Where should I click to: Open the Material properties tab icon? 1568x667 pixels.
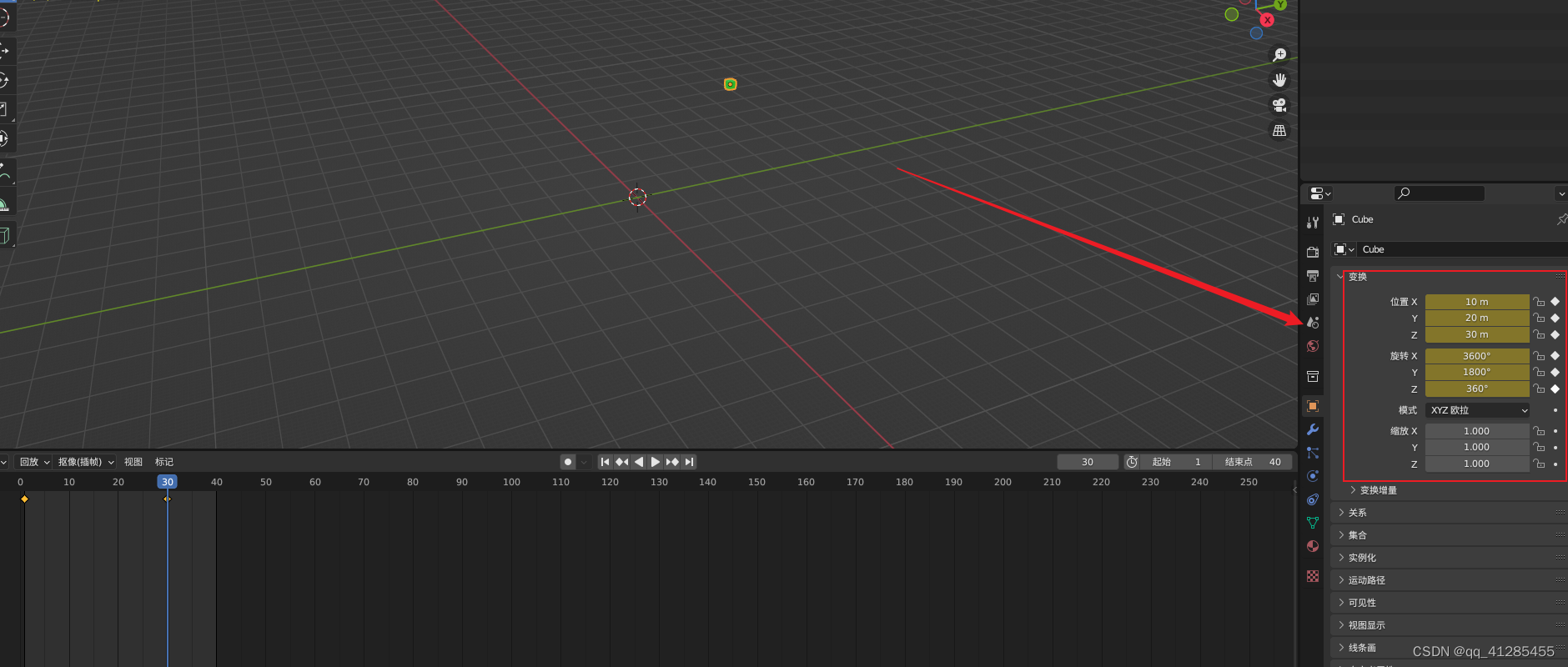pos(1313,546)
